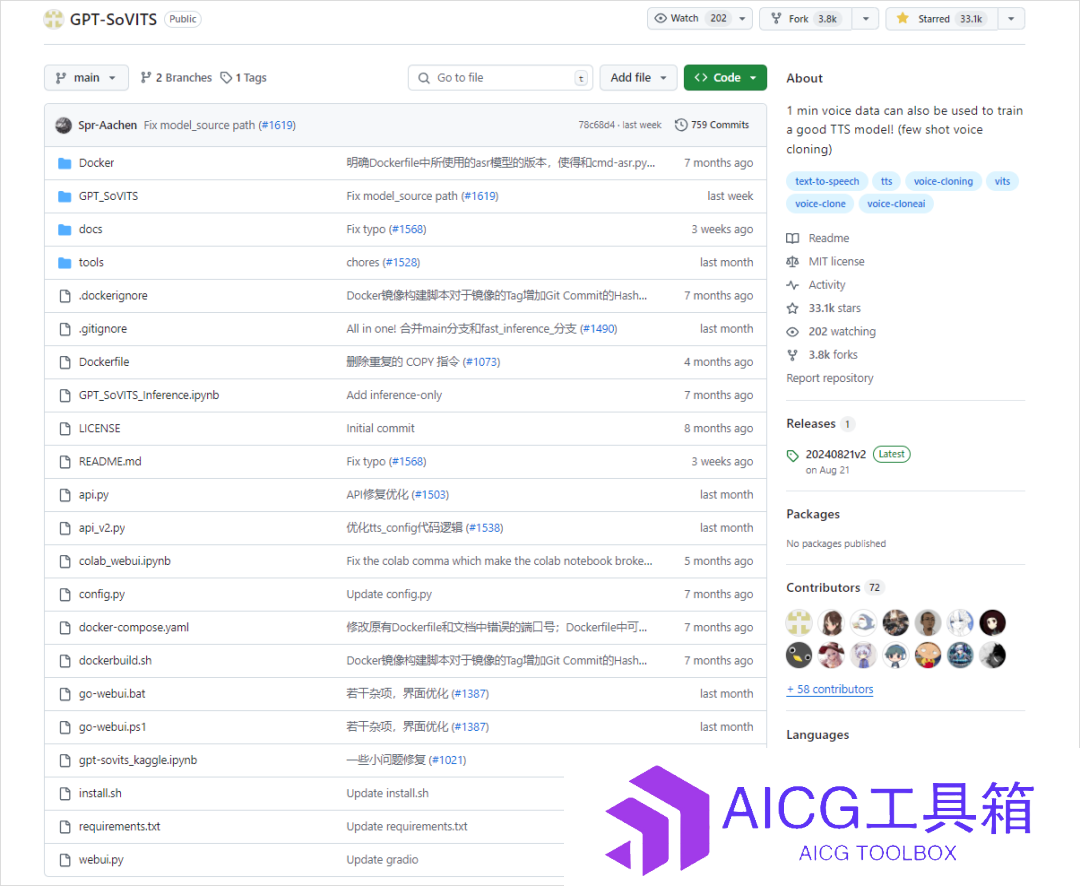Click the star icon beside 33.1k stars
Image resolution: width=1080 pixels, height=886 pixels.
tap(793, 309)
